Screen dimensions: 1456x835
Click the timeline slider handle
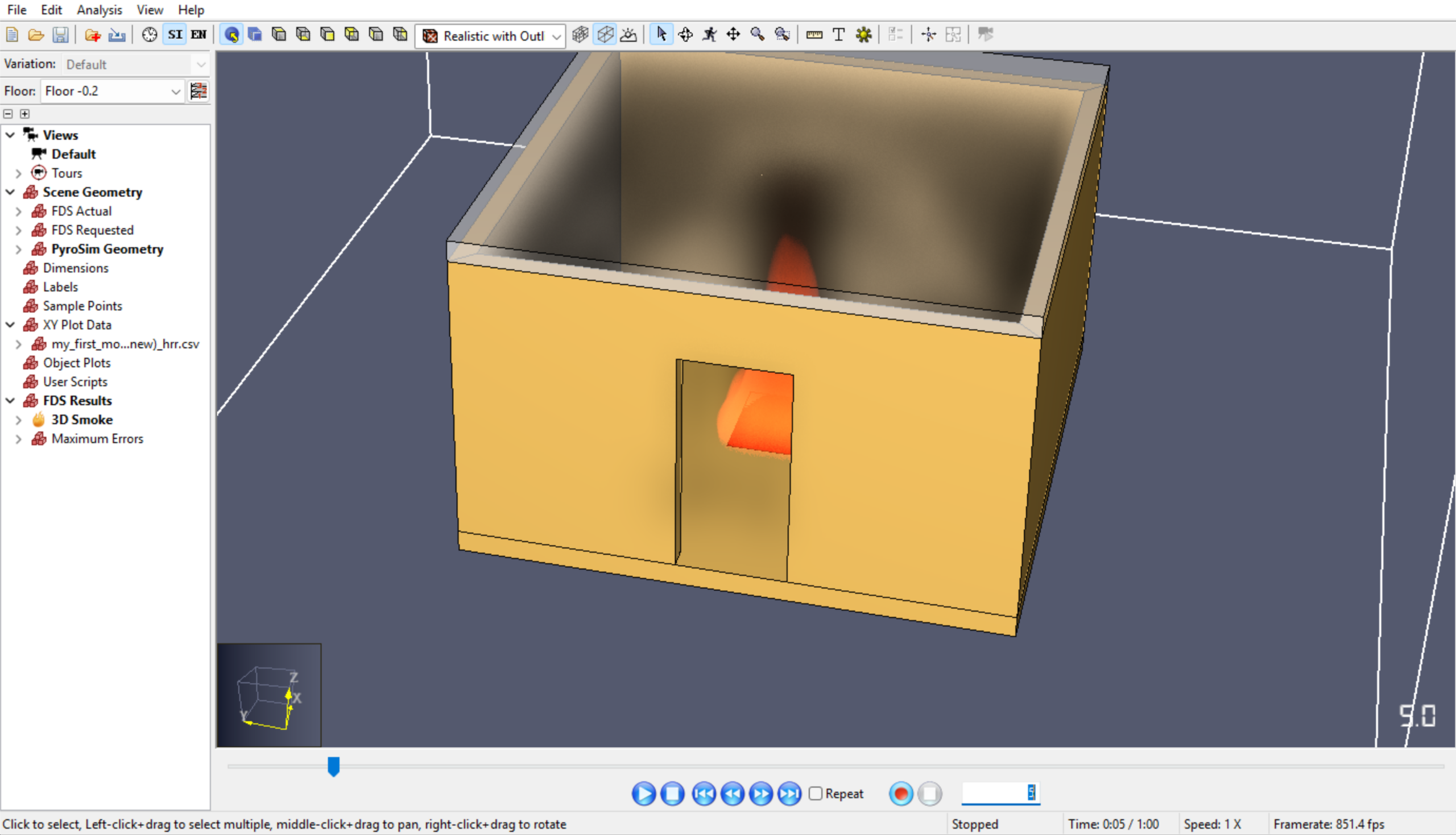(333, 767)
